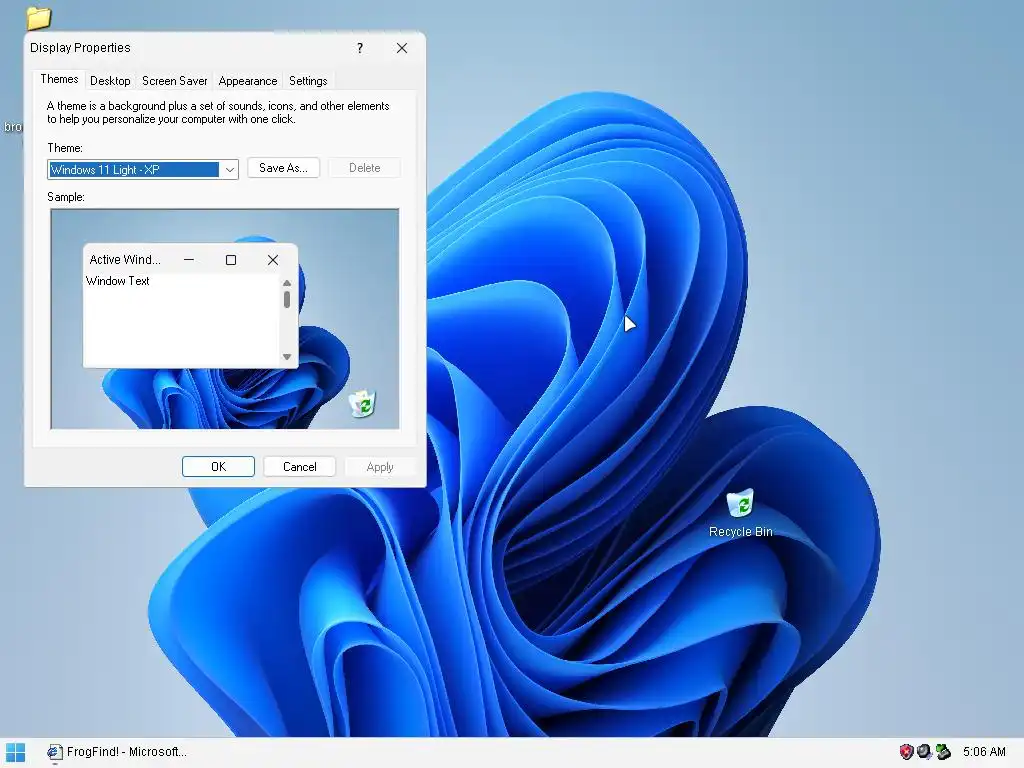This screenshot has width=1024, height=768.
Task: Open the Windows Start button
Action: click(15, 752)
